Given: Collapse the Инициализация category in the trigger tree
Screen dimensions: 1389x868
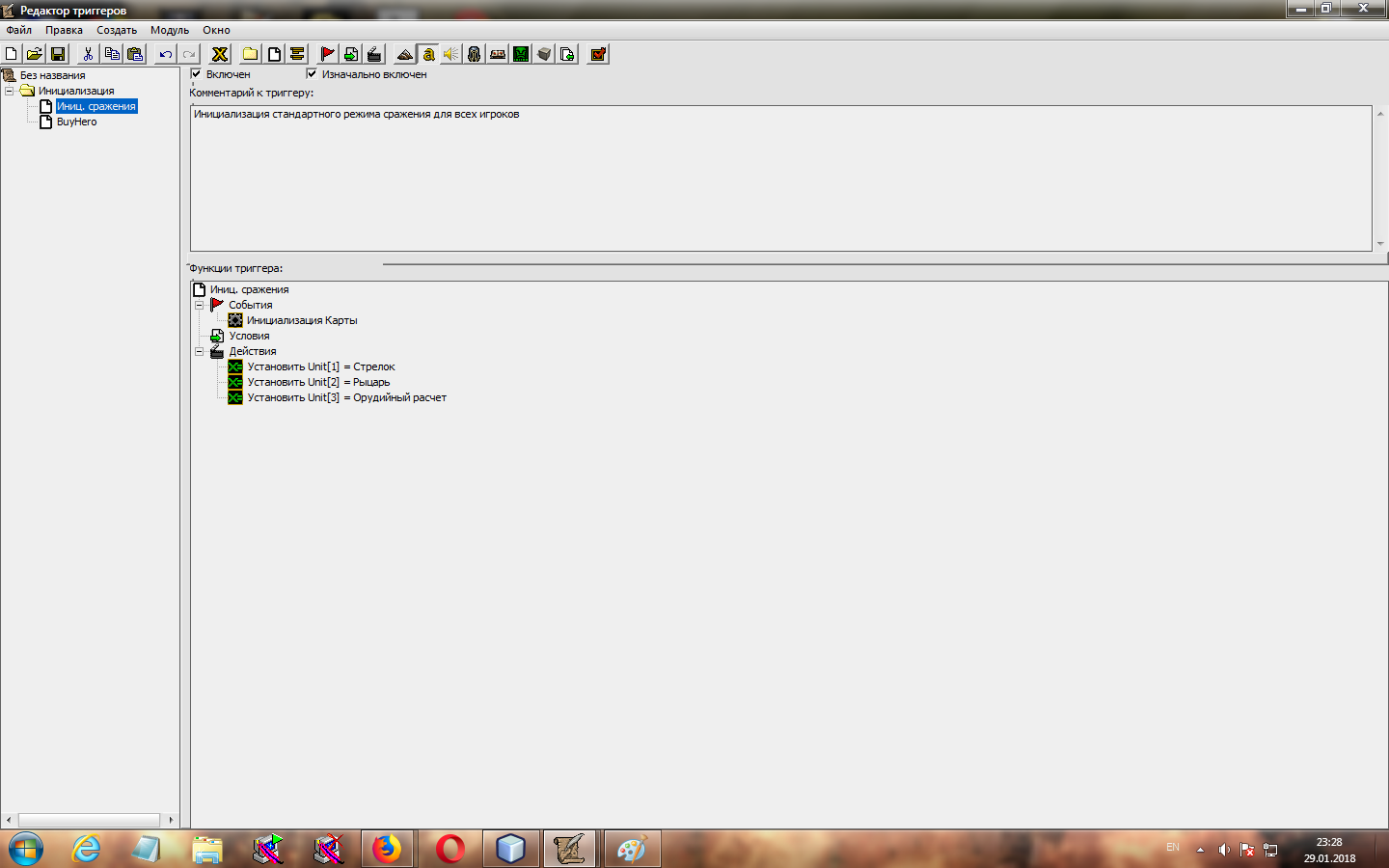Looking at the screenshot, I should 10,91.
